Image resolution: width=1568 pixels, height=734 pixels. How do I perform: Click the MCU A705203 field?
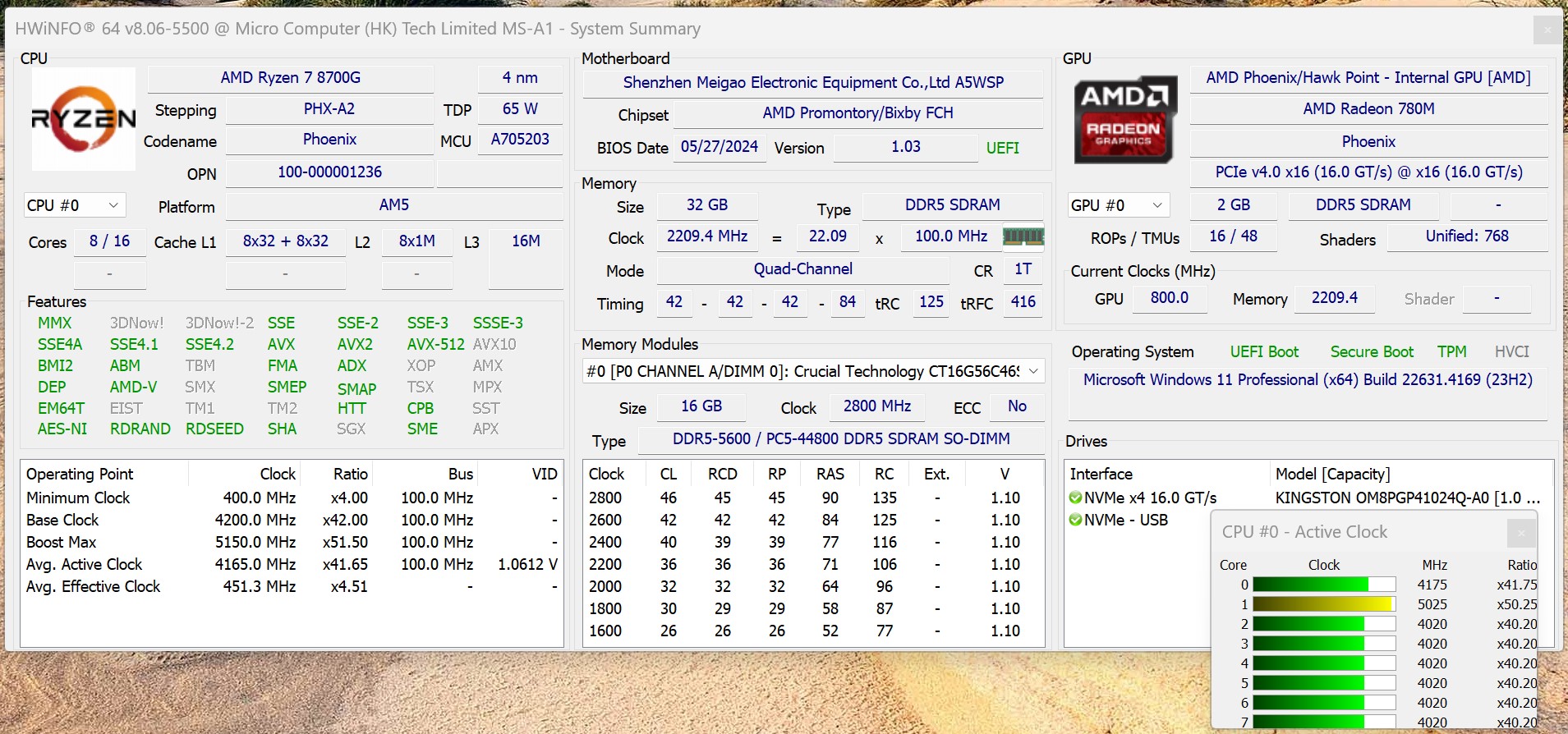[x=520, y=140]
